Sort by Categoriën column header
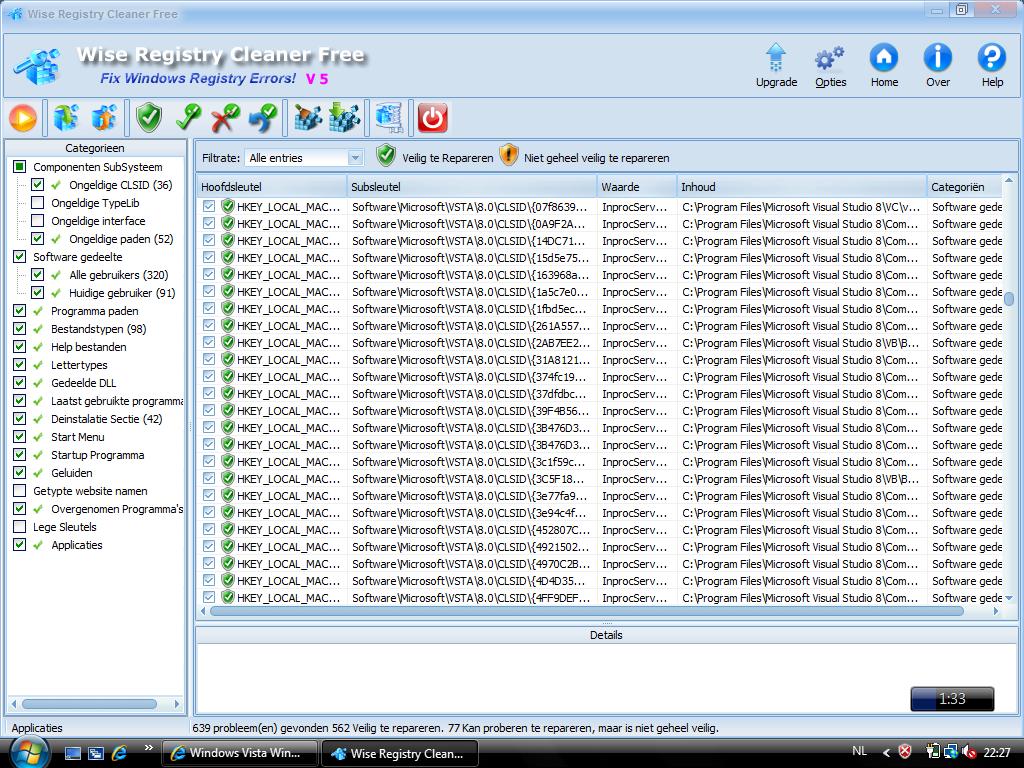This screenshot has width=1024, height=768. pyautogui.click(x=964, y=187)
